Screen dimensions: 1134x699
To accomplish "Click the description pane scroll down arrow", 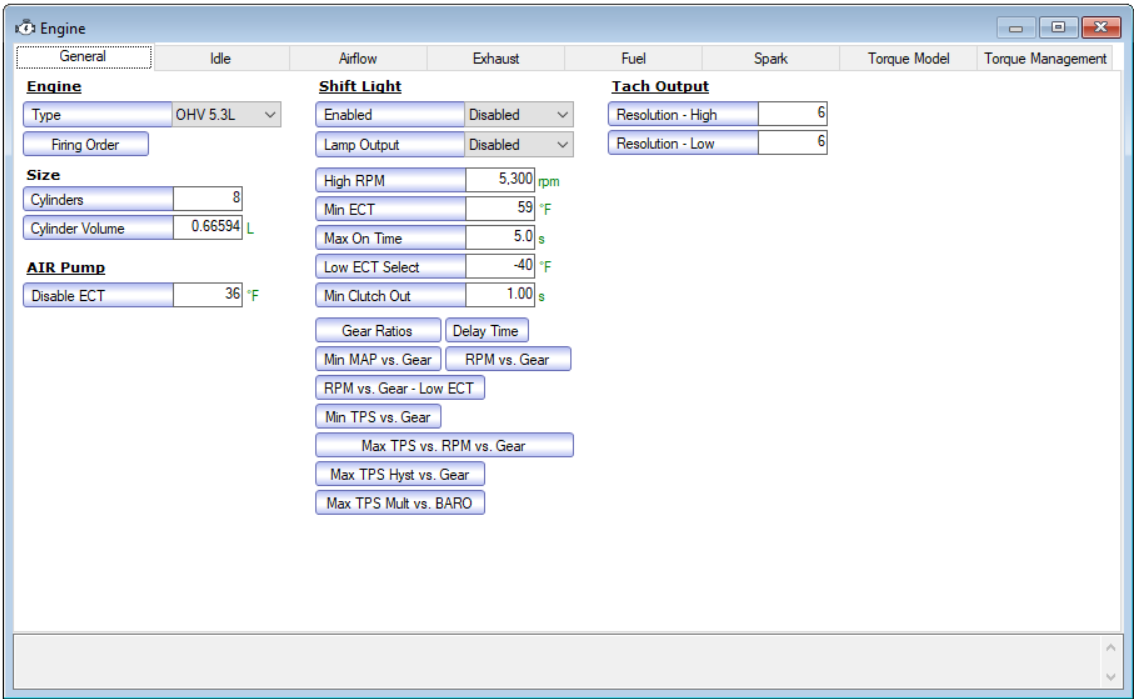I will pos(1110,677).
